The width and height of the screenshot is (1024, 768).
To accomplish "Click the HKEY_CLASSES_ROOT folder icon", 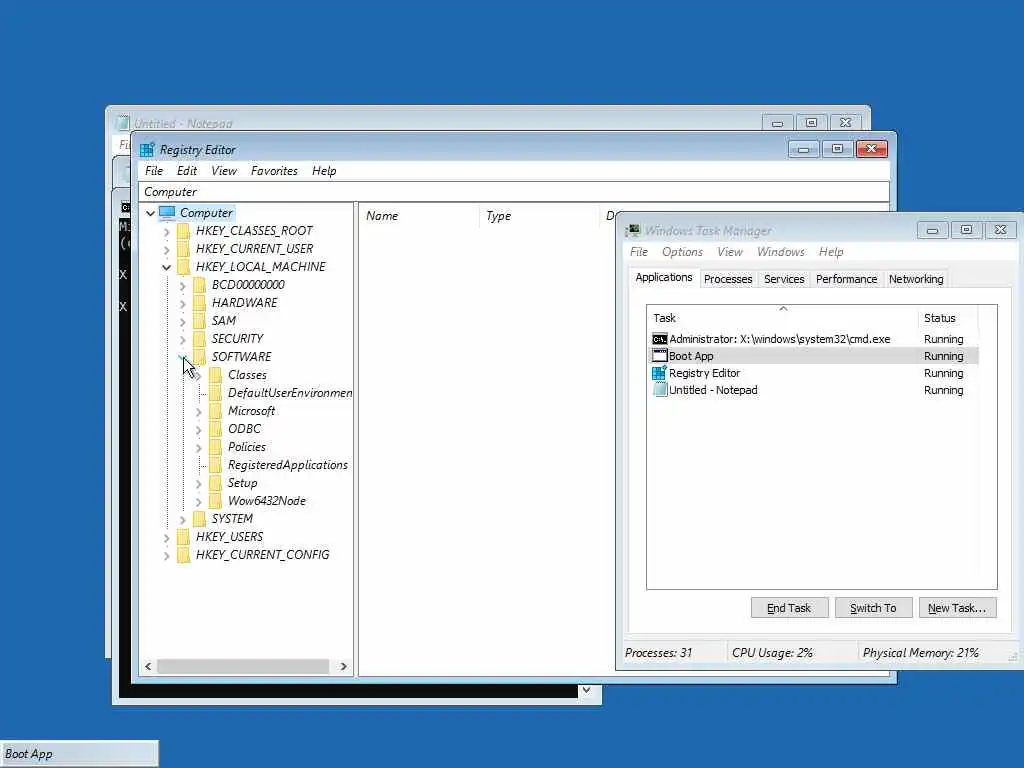I will pyautogui.click(x=184, y=231).
